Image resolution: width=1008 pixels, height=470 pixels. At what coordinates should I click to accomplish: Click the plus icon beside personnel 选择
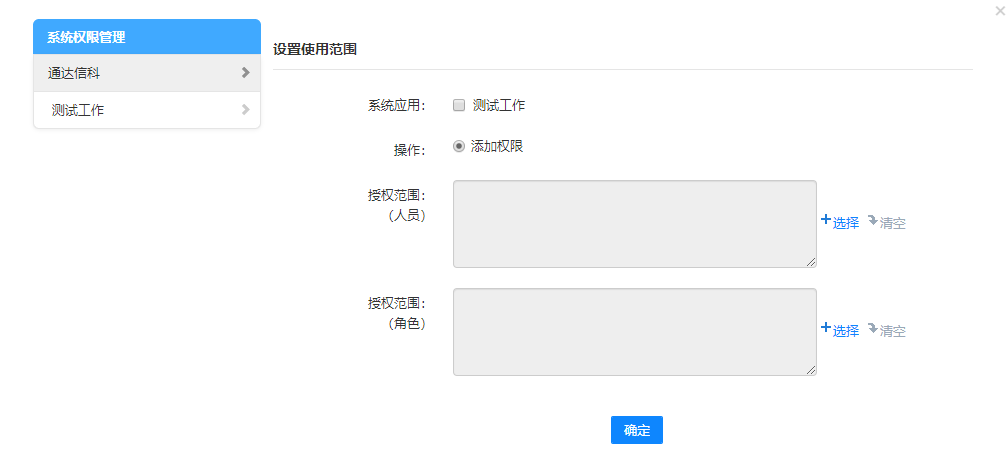(826, 220)
